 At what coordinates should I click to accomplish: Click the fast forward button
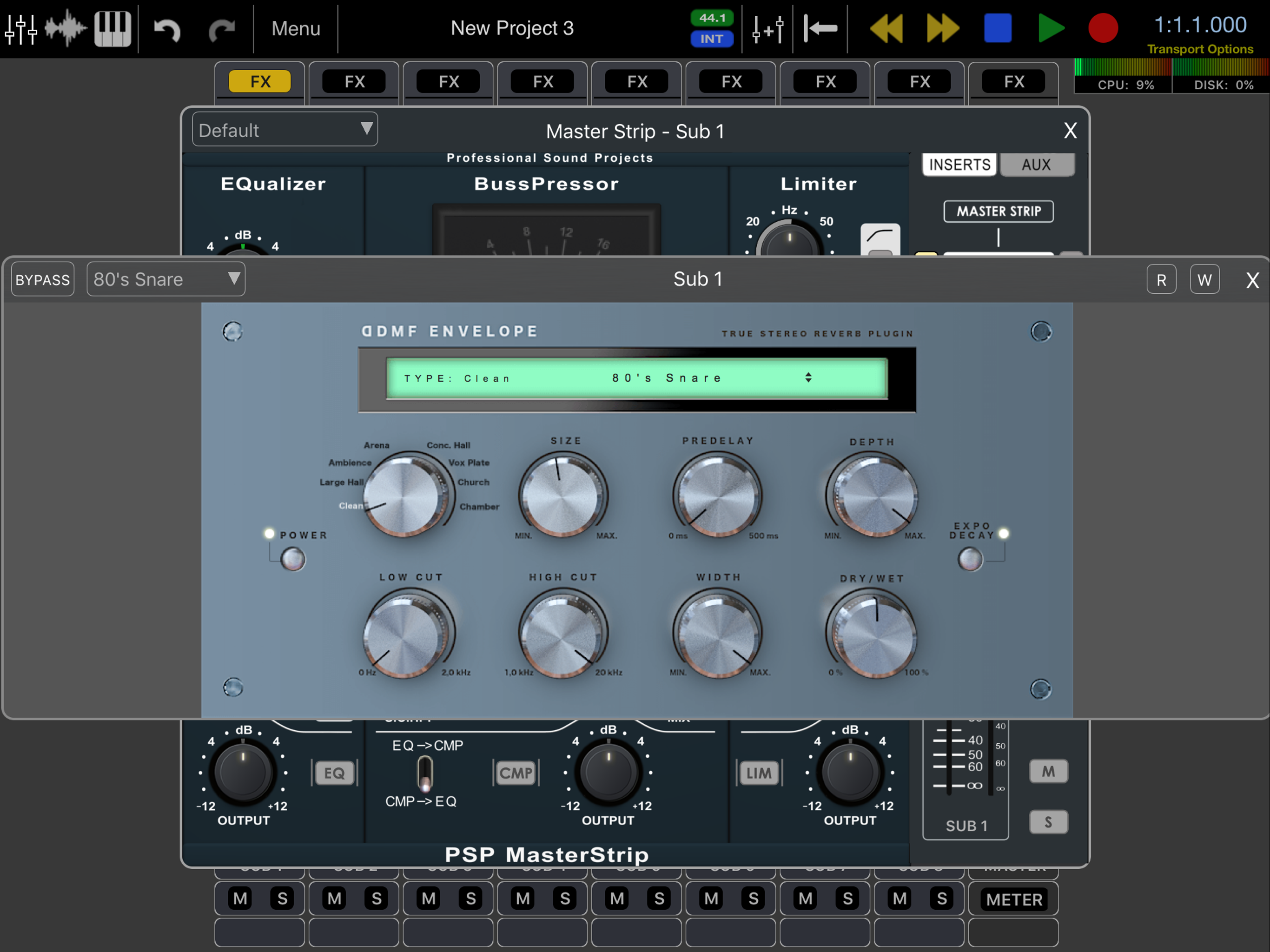click(943, 28)
